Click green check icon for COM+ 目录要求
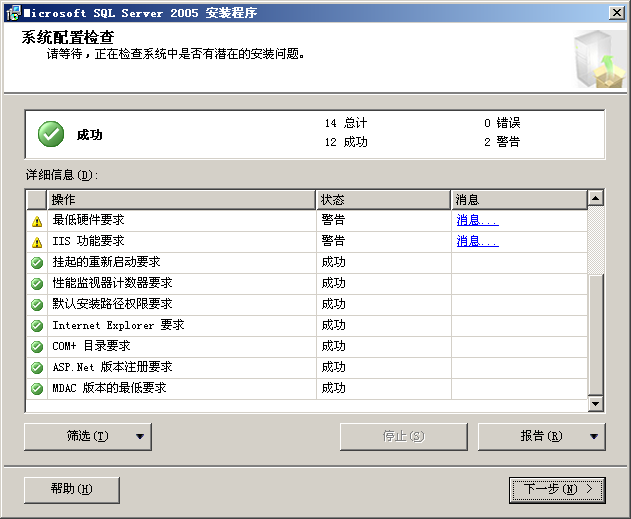This screenshot has height=519, width=631. coord(37,347)
